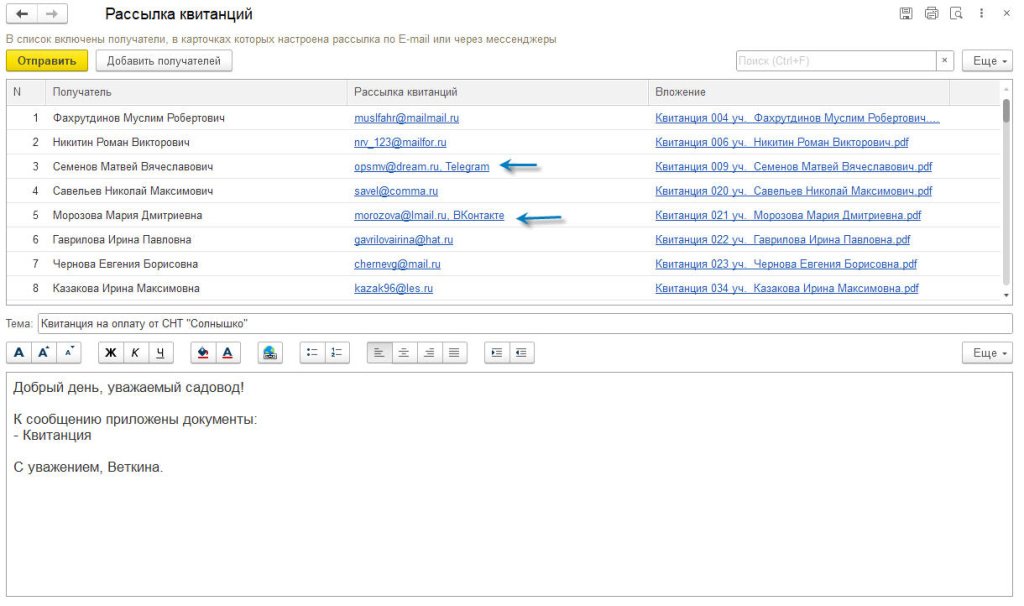
Task: Click the increase font size icon
Action: pos(44,353)
